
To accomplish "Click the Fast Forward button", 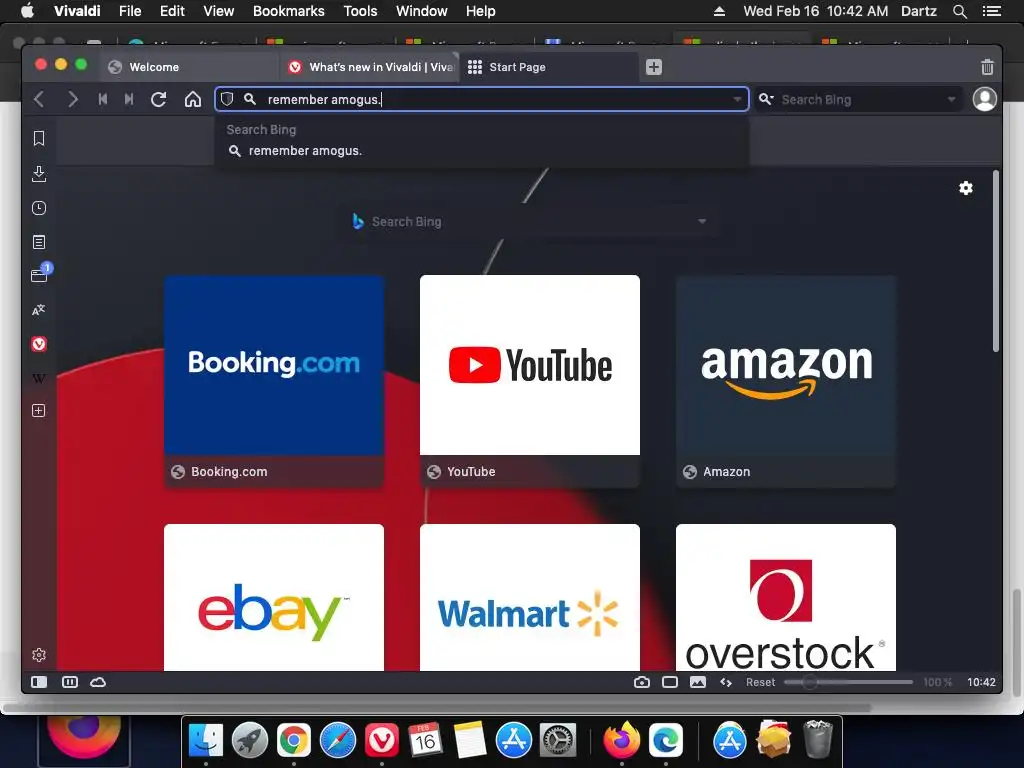I will 129,99.
